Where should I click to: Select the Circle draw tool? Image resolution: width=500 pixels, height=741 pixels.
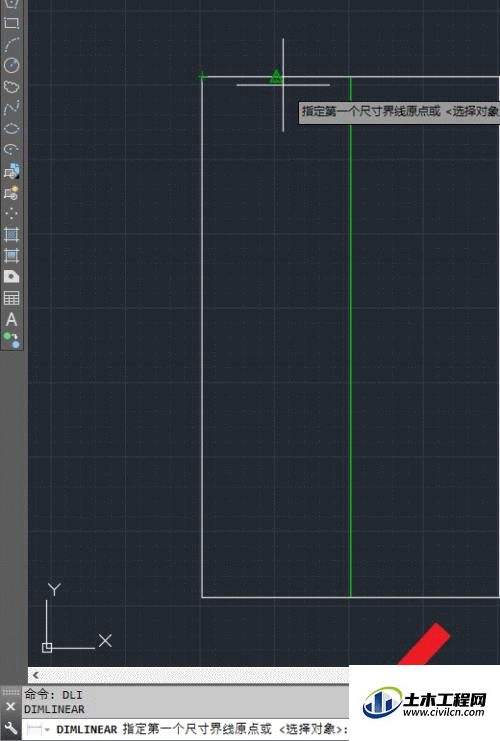click(x=11, y=65)
